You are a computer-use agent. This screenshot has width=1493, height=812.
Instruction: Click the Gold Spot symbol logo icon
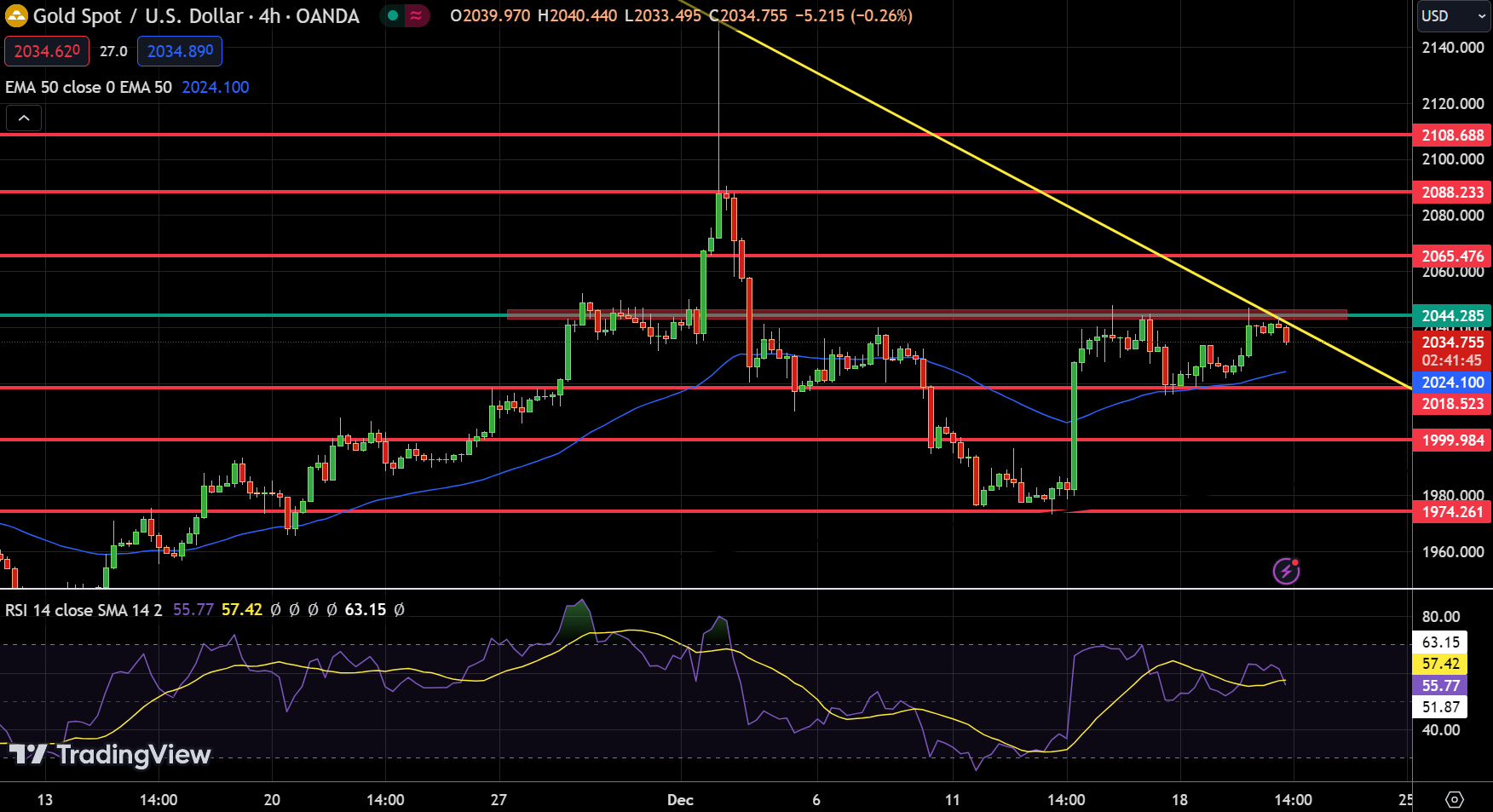pos(16,15)
